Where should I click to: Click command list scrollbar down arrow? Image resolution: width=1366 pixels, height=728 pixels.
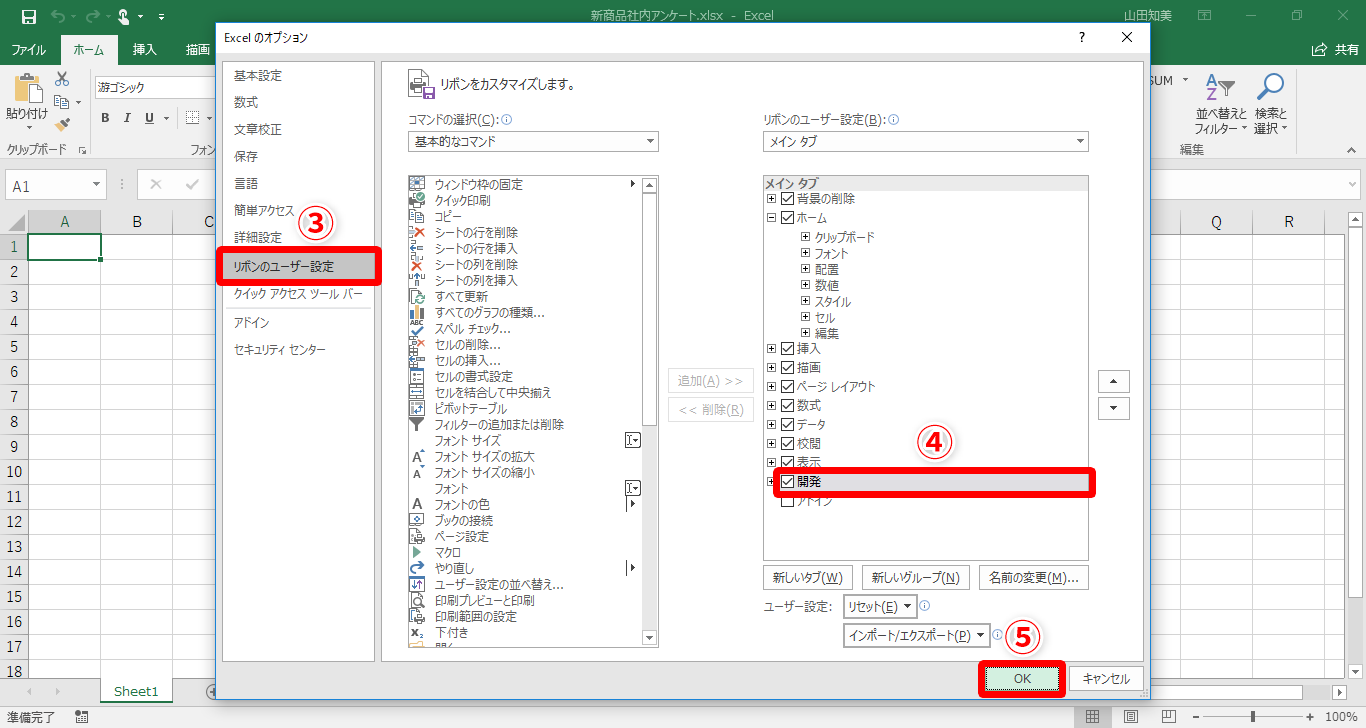(x=650, y=638)
